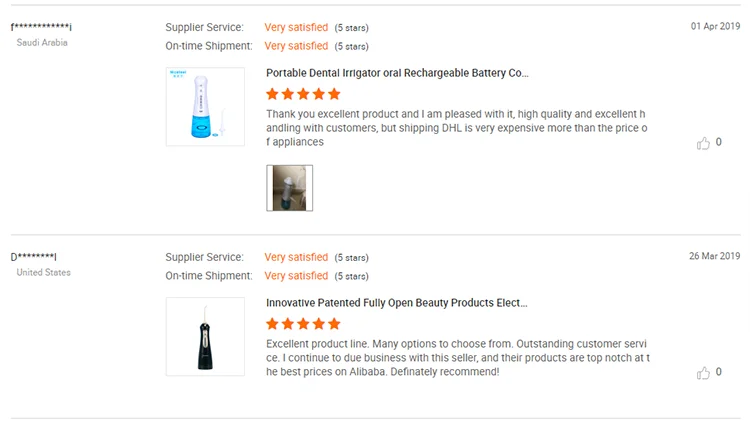Image resolution: width=750 pixels, height=421 pixels.
Task: Click the second review's five-star rating
Action: coord(304,324)
